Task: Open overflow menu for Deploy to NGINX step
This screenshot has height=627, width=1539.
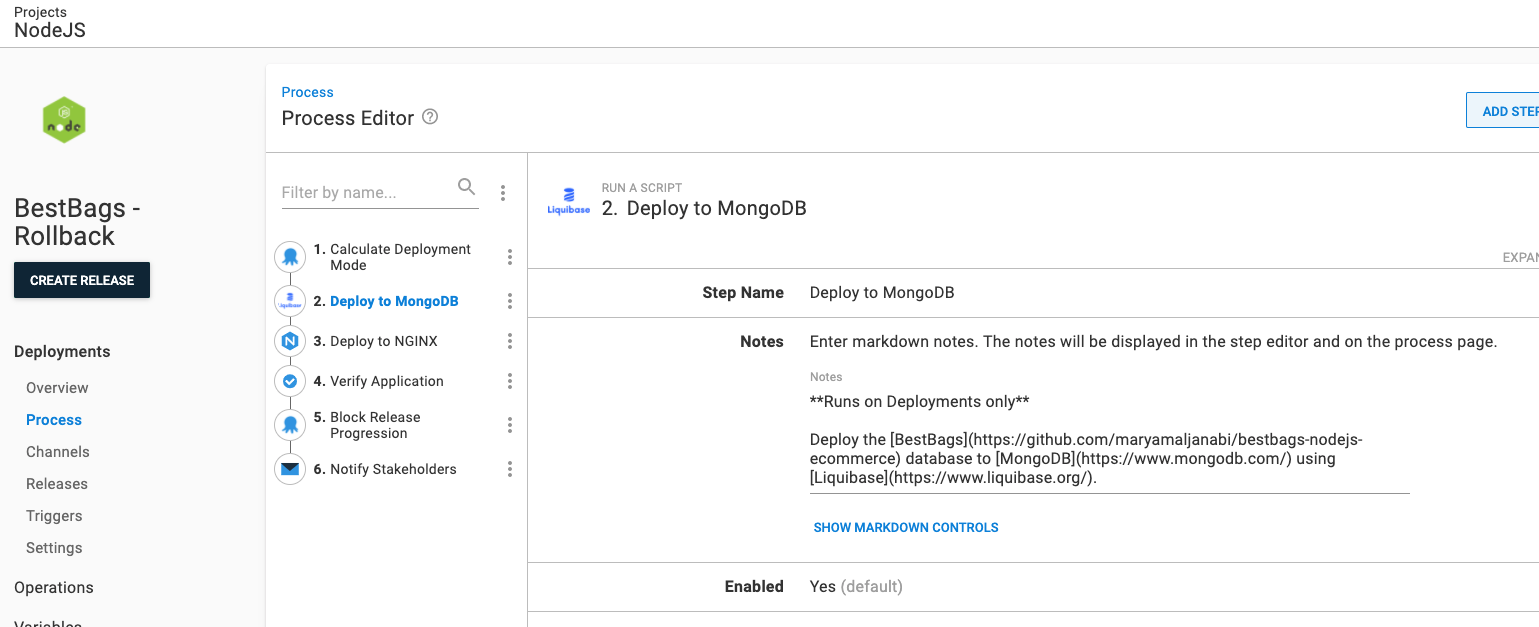Action: pyautogui.click(x=510, y=341)
